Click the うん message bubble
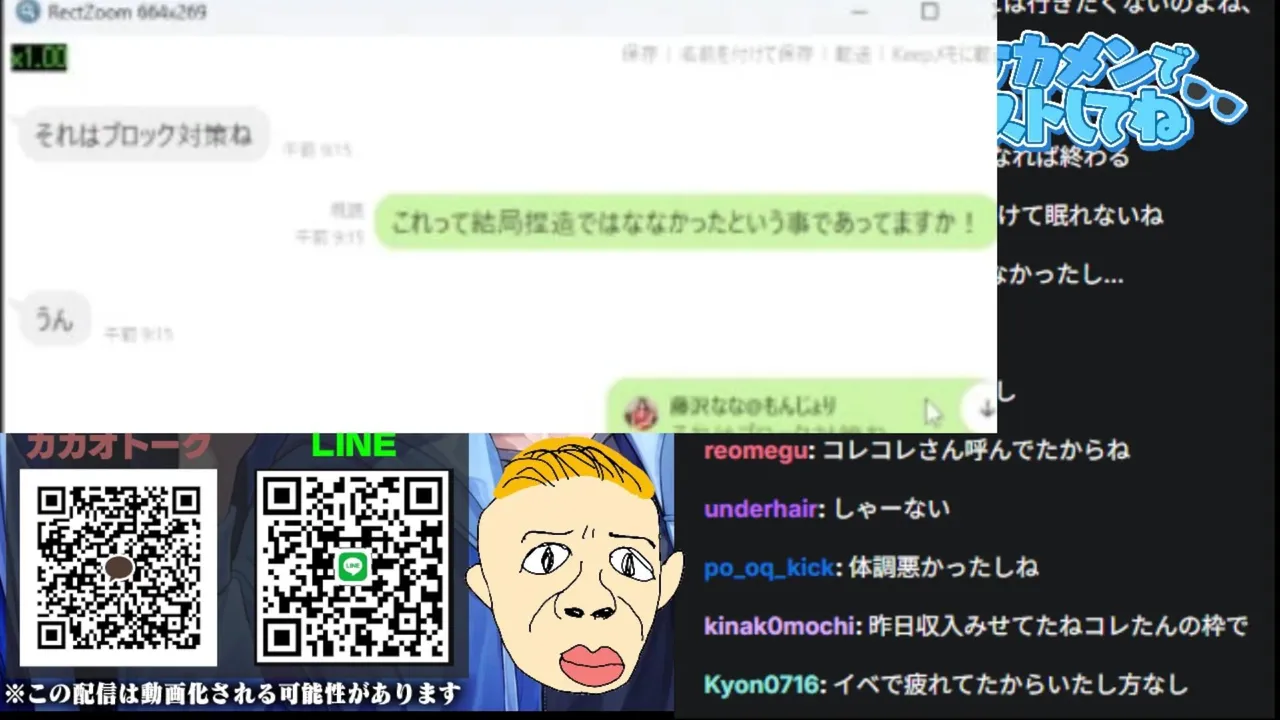Screen dimensions: 1280x720 point(55,319)
